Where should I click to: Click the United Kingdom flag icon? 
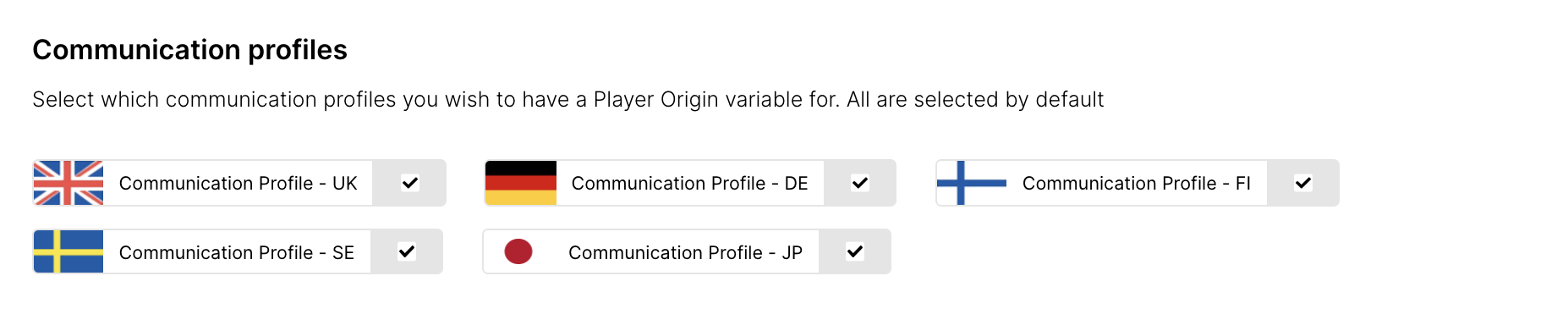click(x=69, y=183)
